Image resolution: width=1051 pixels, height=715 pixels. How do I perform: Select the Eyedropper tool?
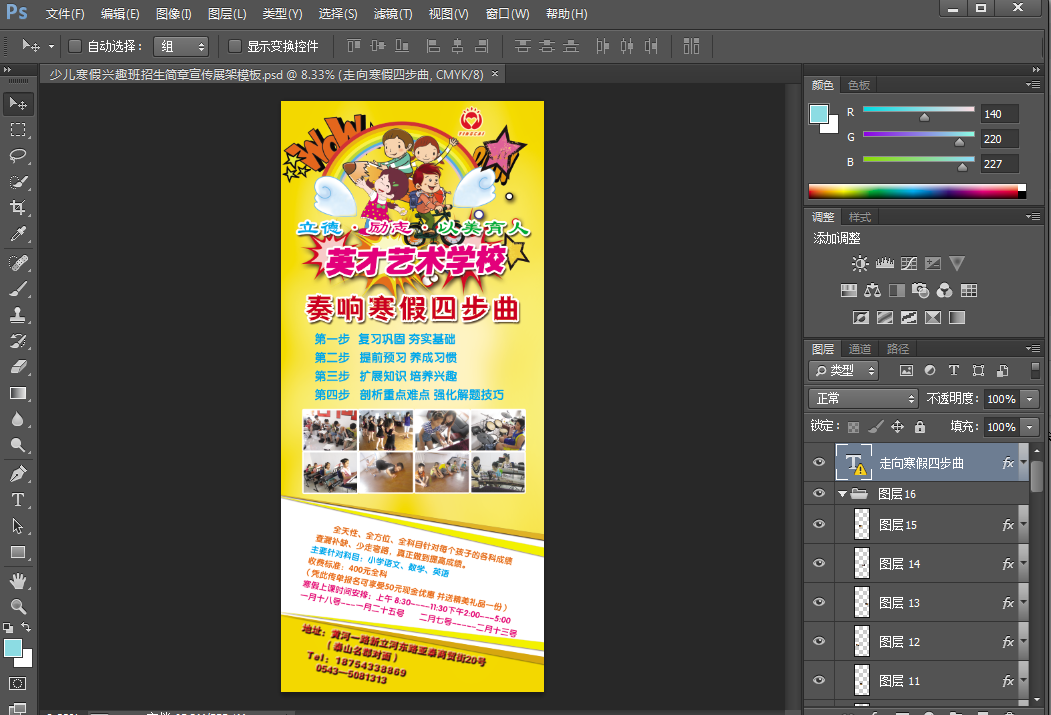(x=18, y=235)
